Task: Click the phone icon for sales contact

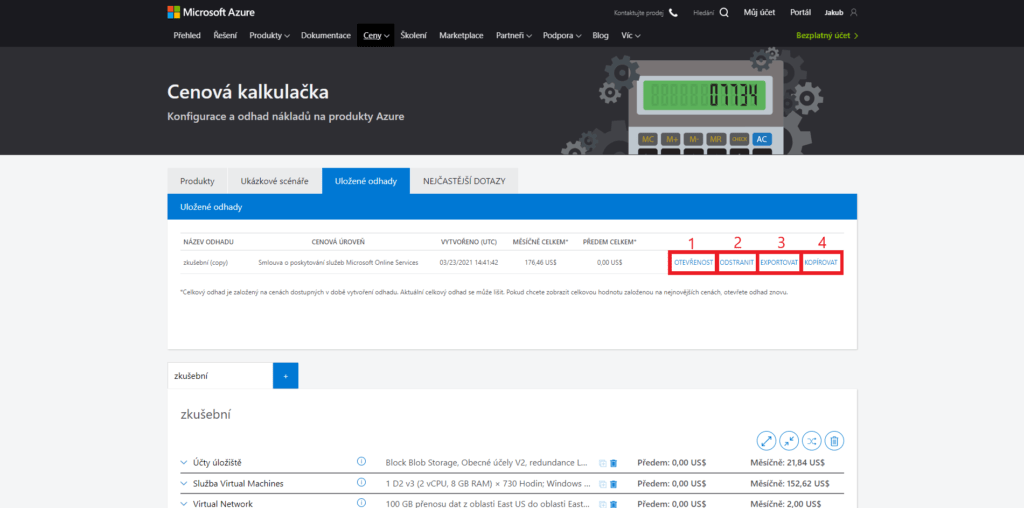Action: pyautogui.click(x=673, y=13)
